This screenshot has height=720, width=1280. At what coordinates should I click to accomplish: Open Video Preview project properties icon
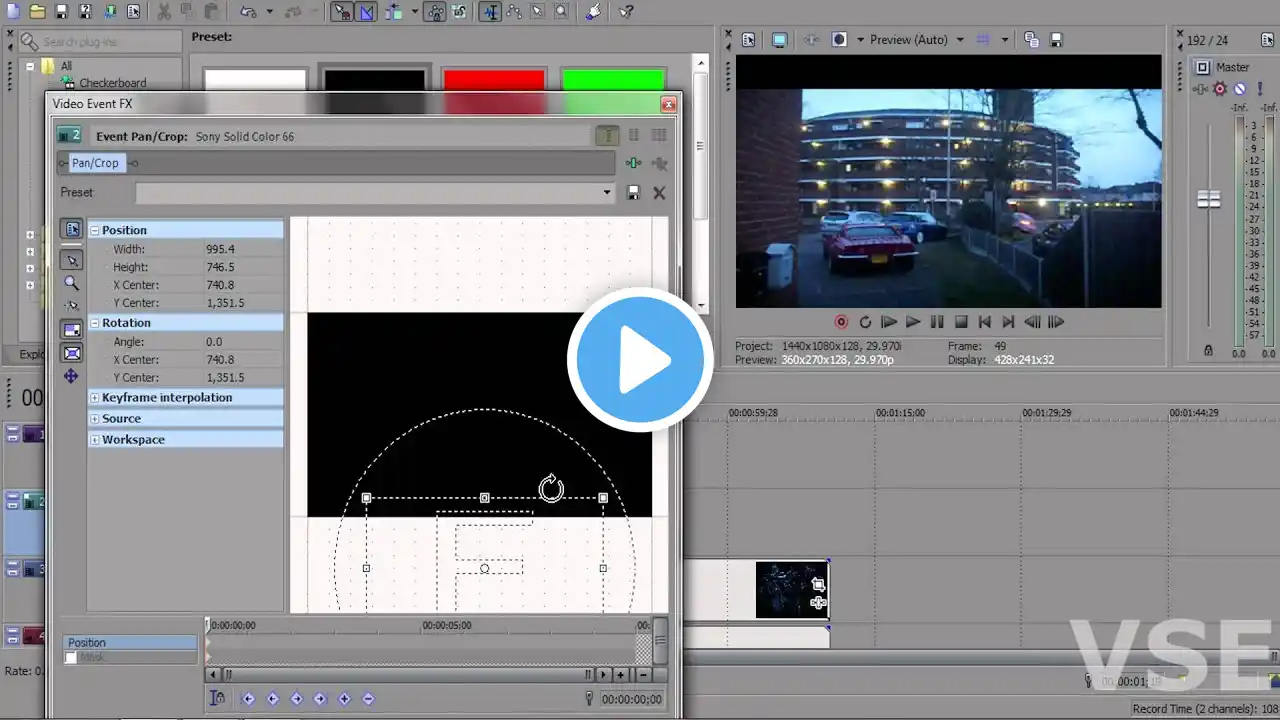748,40
